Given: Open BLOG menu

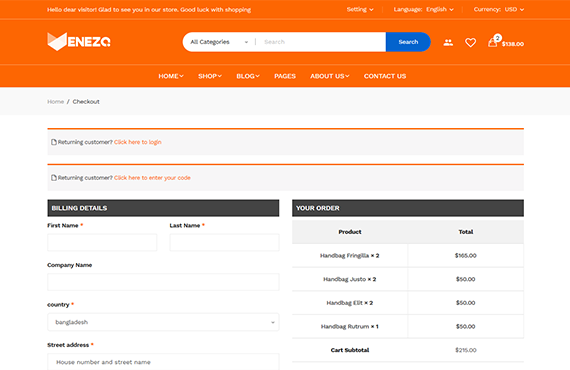Looking at the screenshot, I should point(248,76).
